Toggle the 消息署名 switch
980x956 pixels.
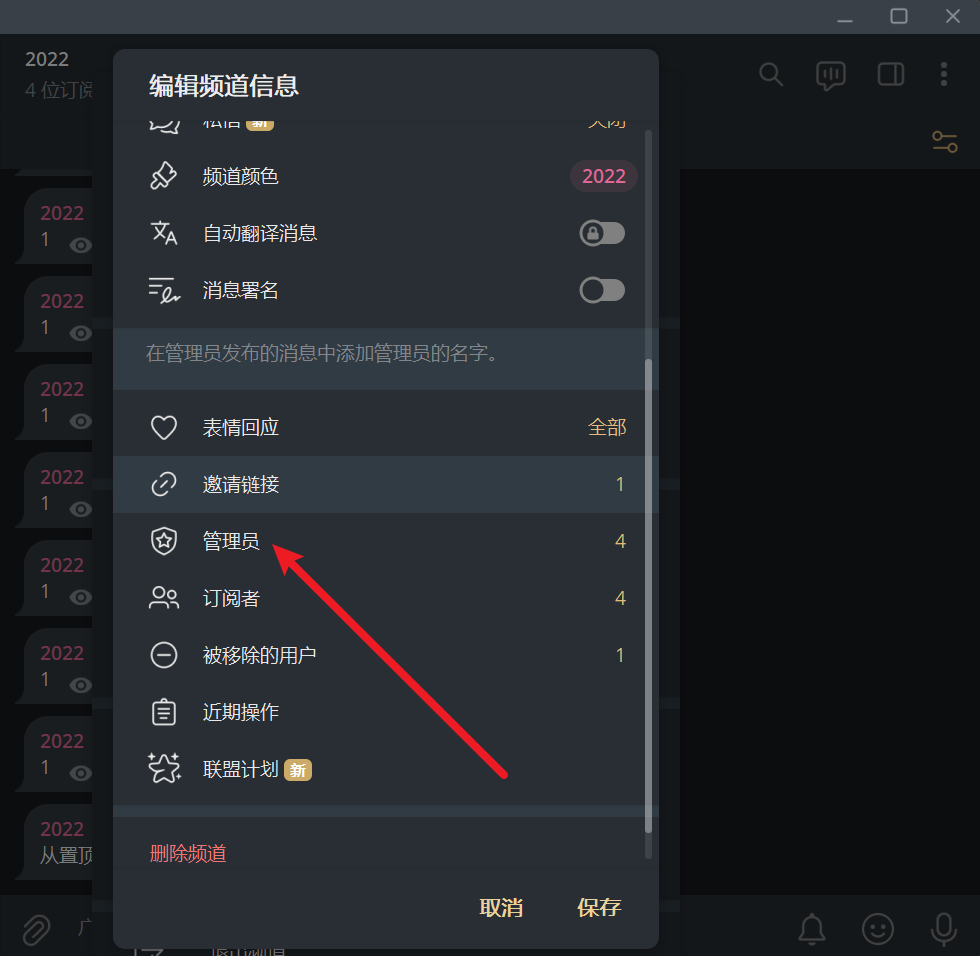click(x=602, y=291)
